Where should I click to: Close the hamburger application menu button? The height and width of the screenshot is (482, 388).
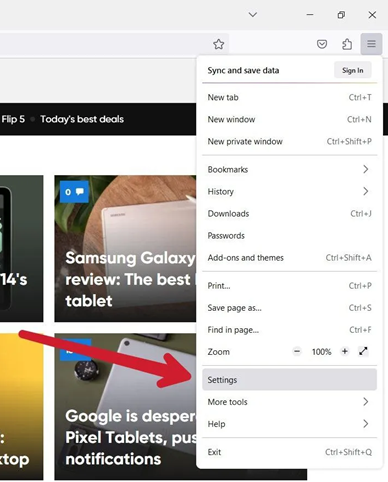point(371,44)
